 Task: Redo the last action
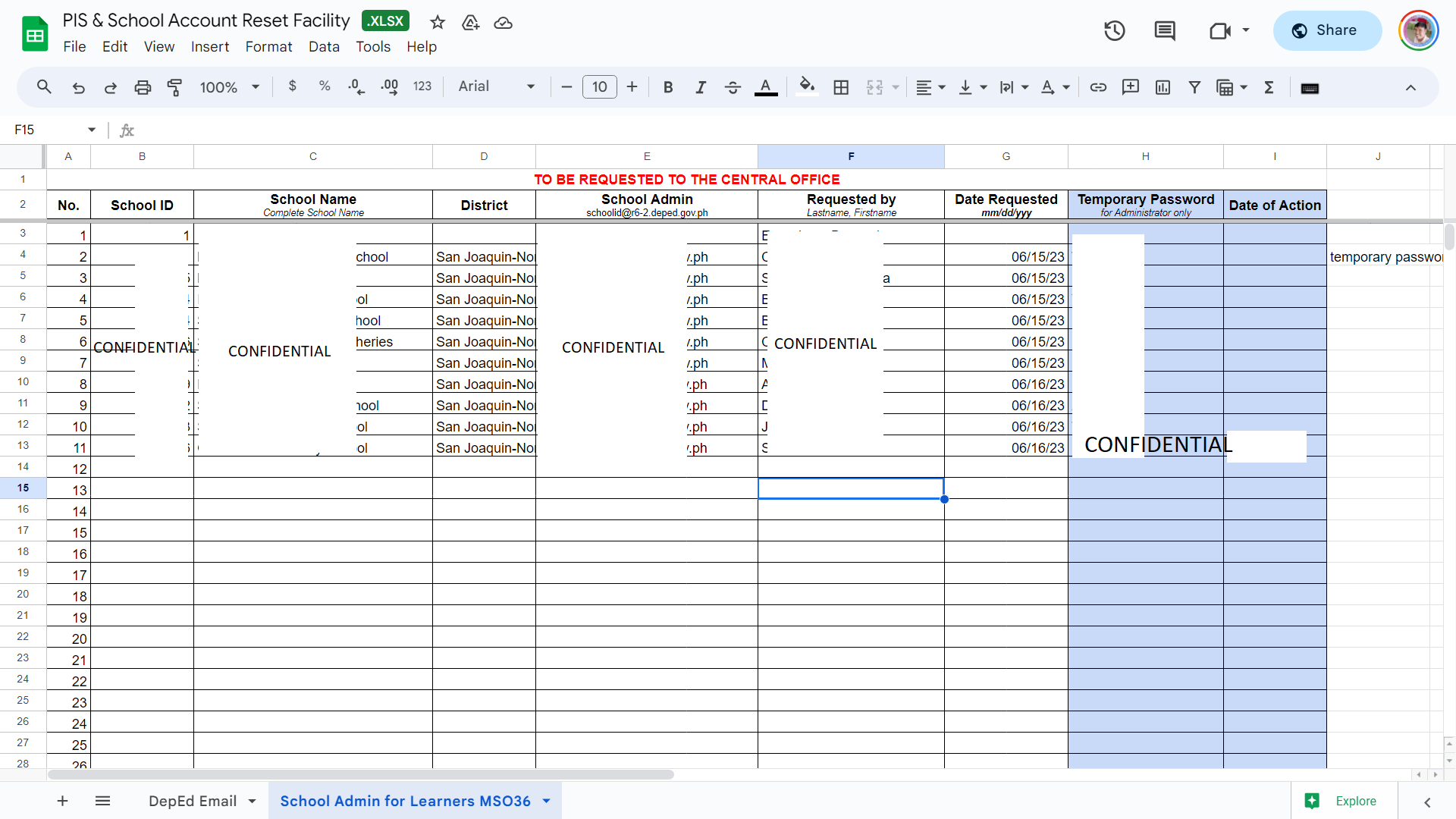click(x=111, y=87)
